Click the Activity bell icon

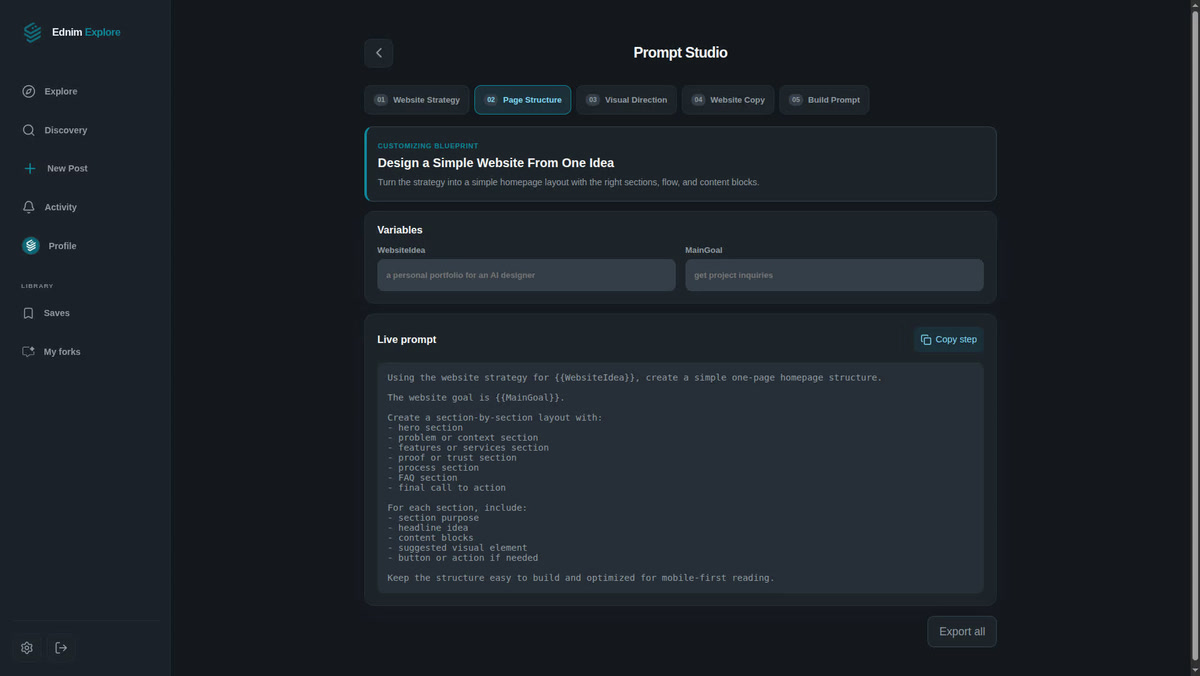pos(29,207)
